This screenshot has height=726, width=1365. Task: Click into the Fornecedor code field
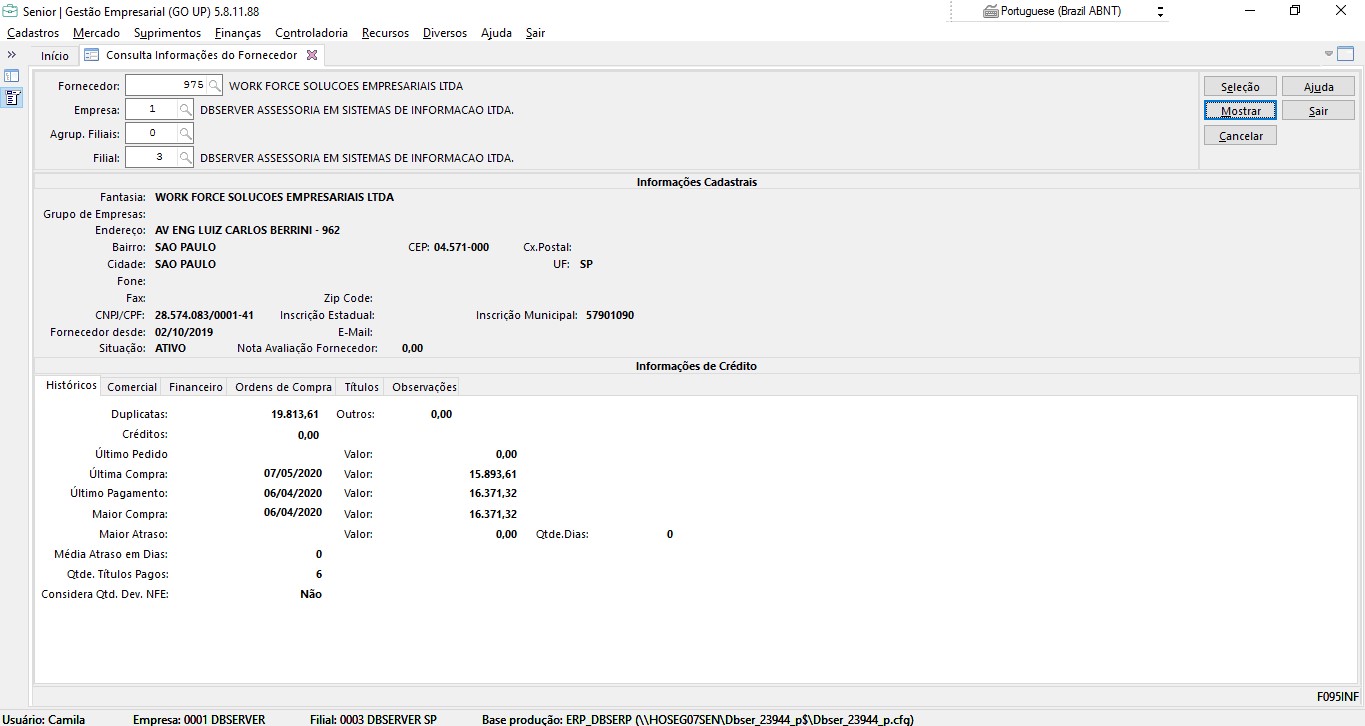tap(166, 86)
